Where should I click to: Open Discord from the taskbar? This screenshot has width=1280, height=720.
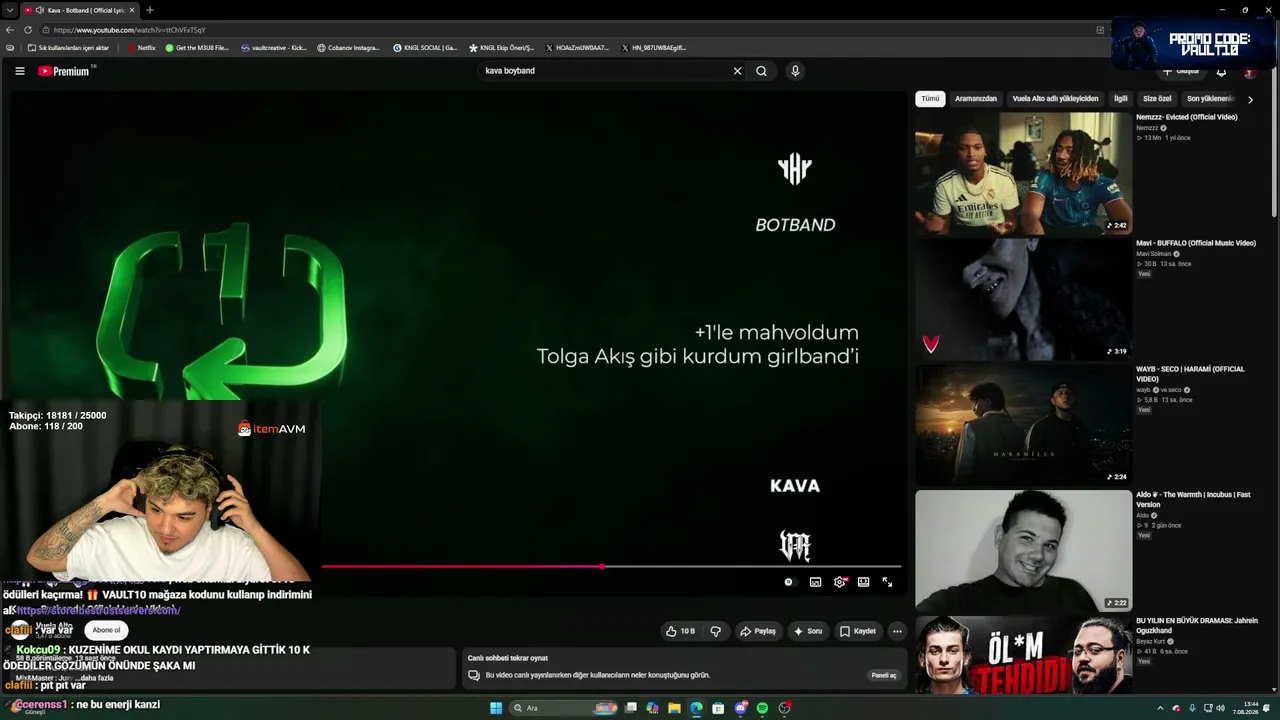pos(740,708)
